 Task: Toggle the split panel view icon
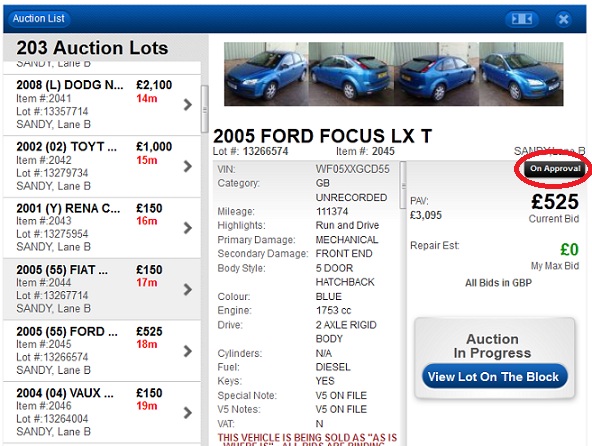(x=521, y=19)
